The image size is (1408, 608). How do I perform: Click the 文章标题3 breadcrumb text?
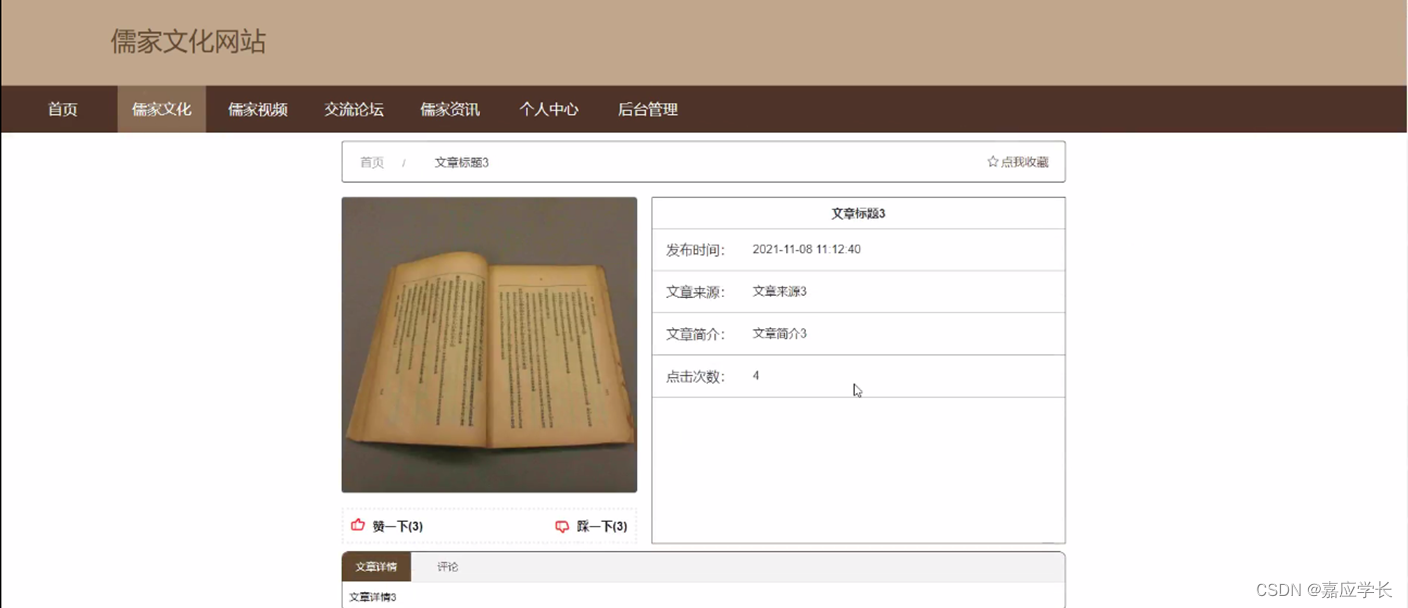click(x=462, y=162)
